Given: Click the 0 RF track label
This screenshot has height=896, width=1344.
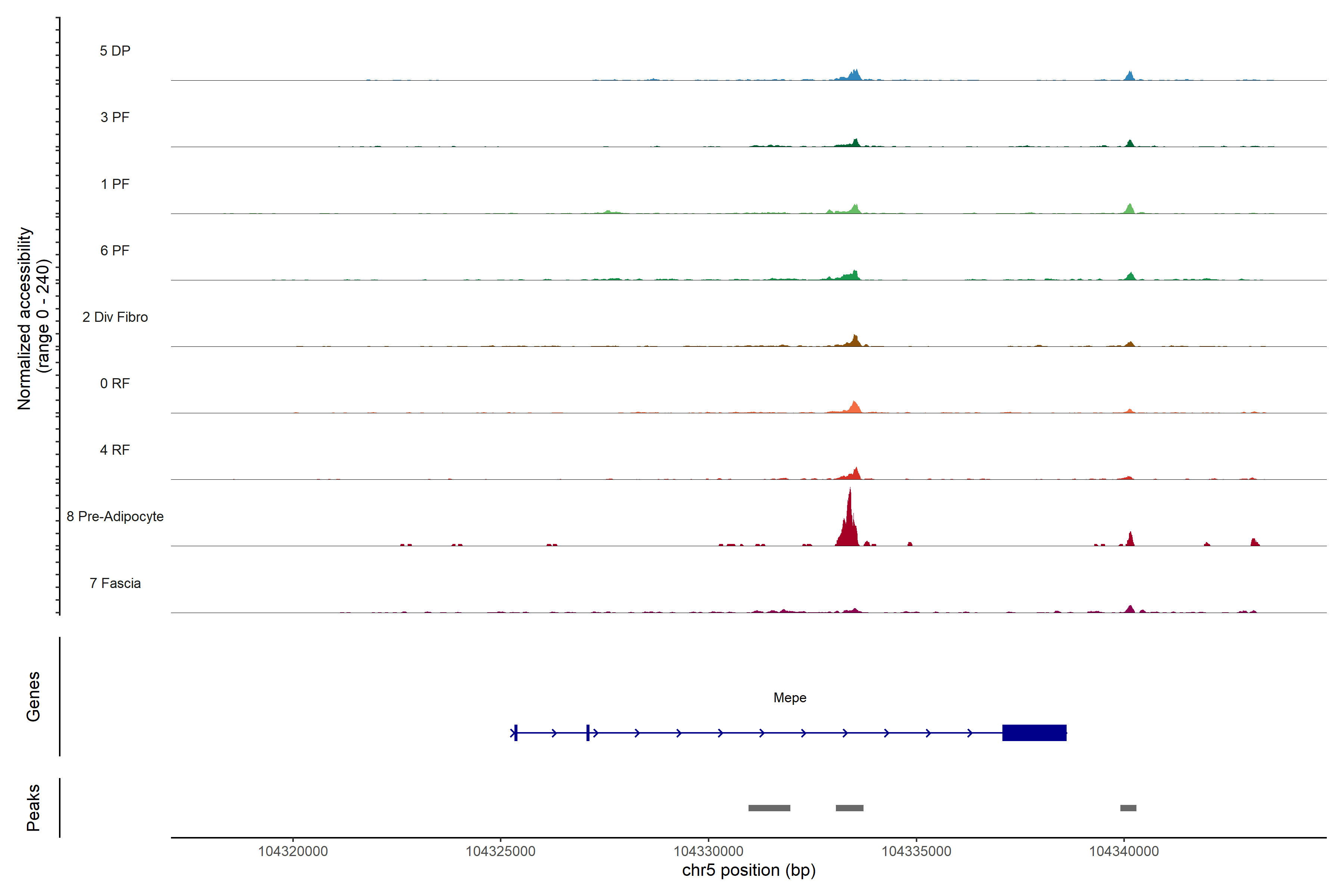Looking at the screenshot, I should pos(115,383).
